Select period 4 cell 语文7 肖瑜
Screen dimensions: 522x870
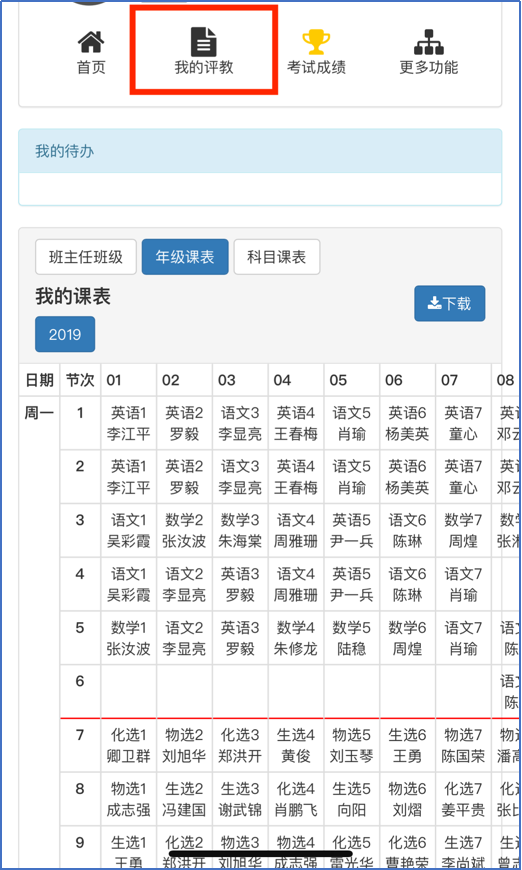click(464, 584)
